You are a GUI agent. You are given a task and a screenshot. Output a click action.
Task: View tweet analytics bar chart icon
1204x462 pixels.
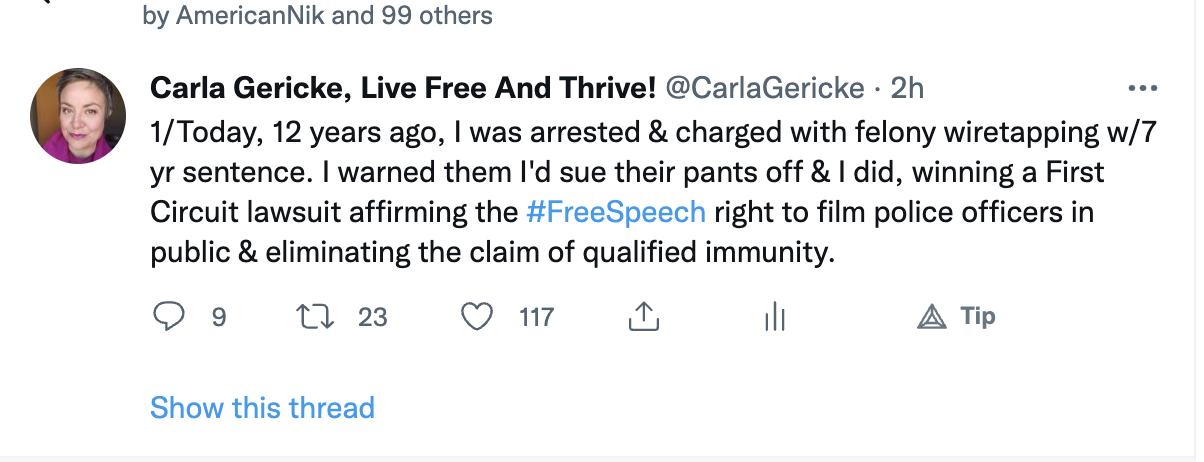tap(775, 317)
